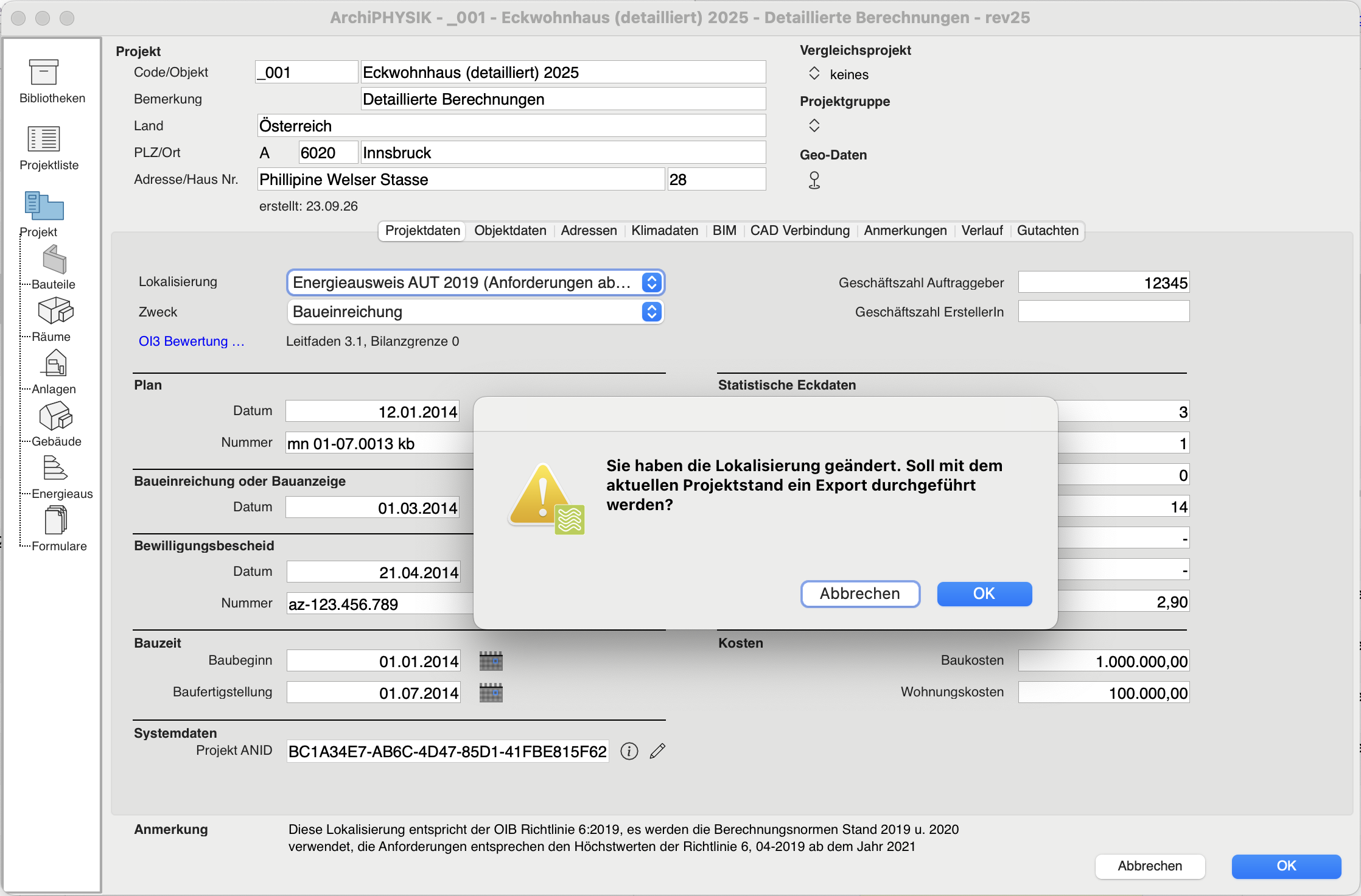Open the Projektliste list icon
This screenshot has width=1361, height=896.
[44, 139]
